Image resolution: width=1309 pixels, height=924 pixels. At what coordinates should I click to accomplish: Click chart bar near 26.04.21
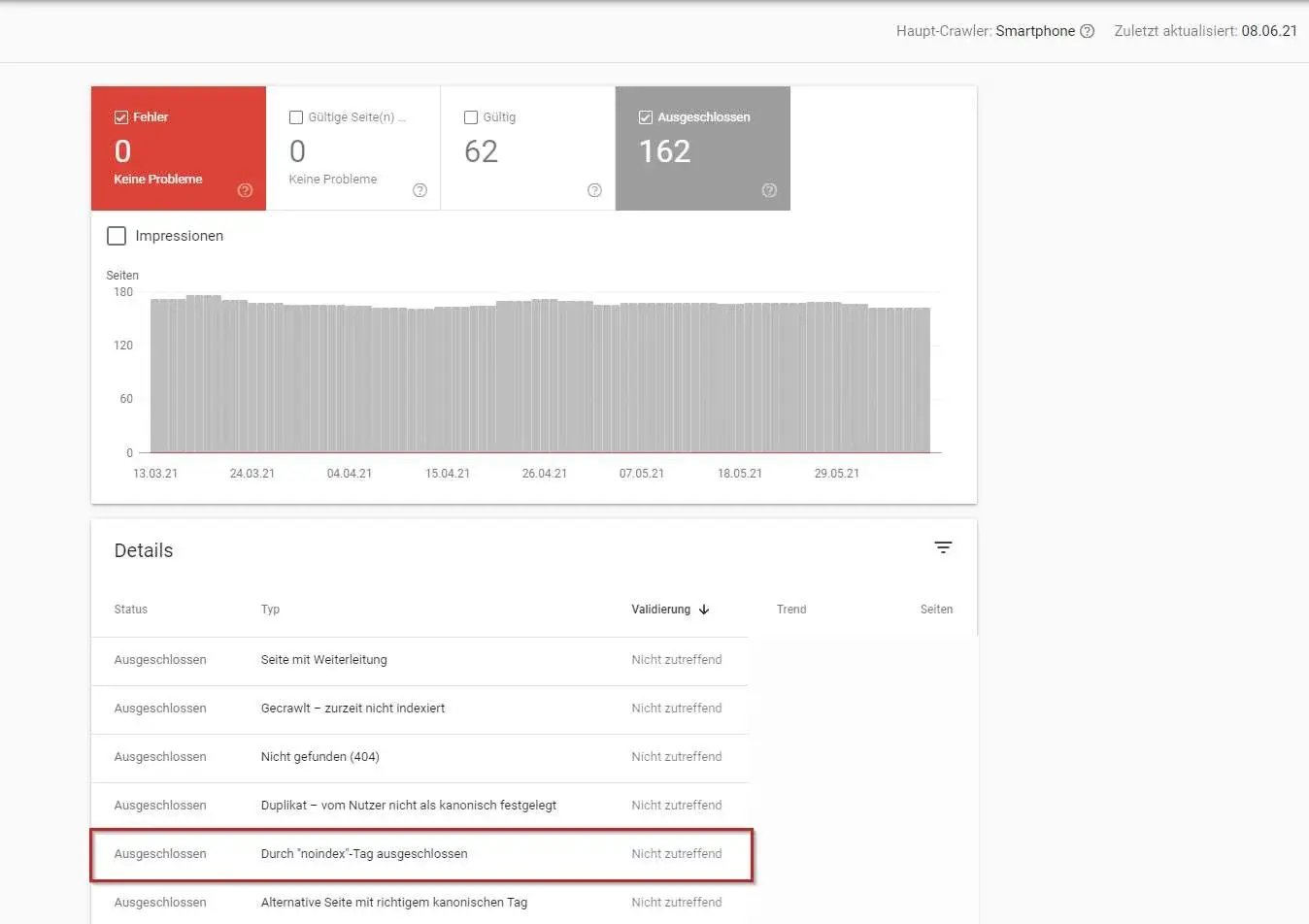(544, 379)
